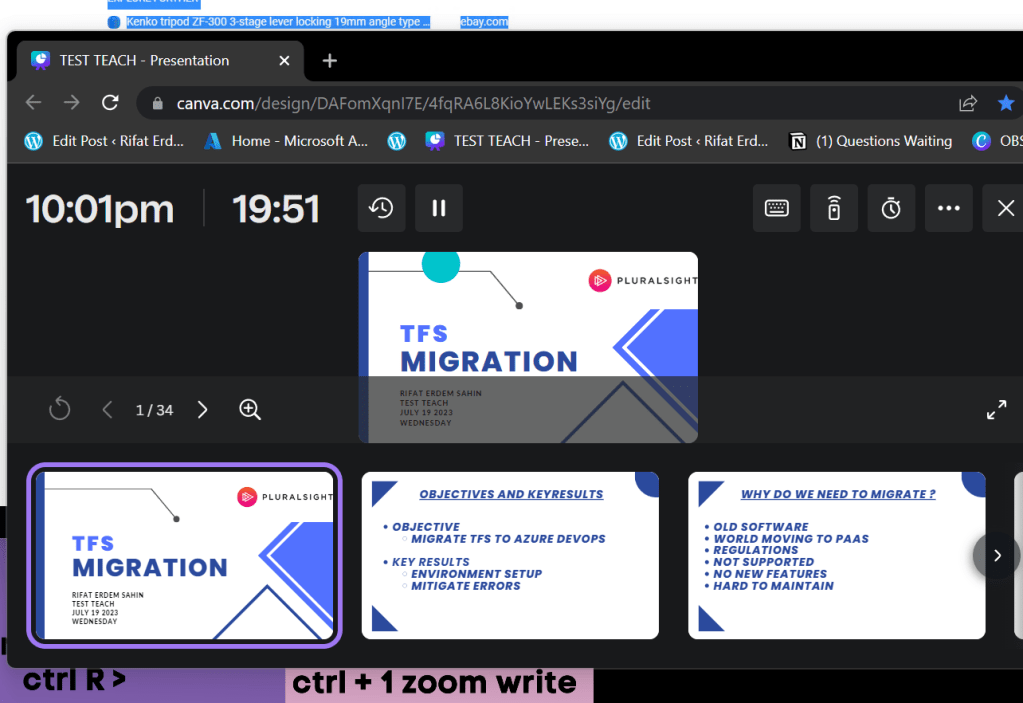Close the TEST TEACH - Presentation tab
Screen dimensions: 1023x703
[284, 61]
